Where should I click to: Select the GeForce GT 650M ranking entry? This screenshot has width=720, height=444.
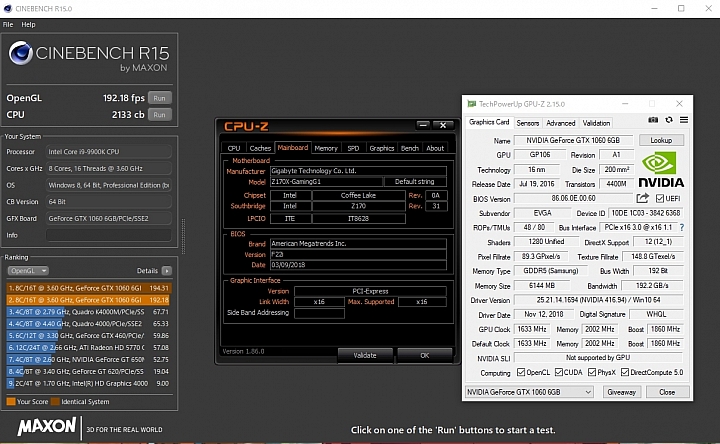point(89,360)
